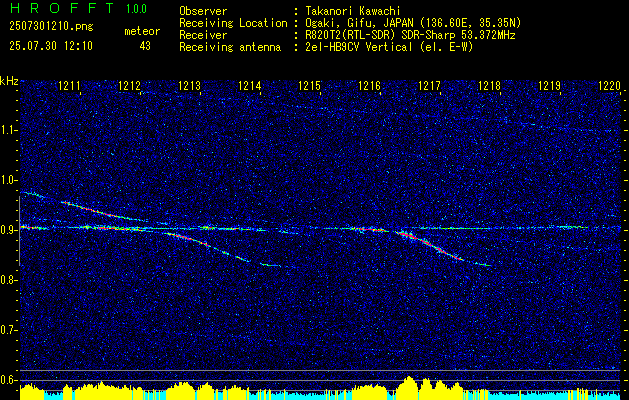Click the 1219 time marker
629x400 pixels.
coord(549,85)
